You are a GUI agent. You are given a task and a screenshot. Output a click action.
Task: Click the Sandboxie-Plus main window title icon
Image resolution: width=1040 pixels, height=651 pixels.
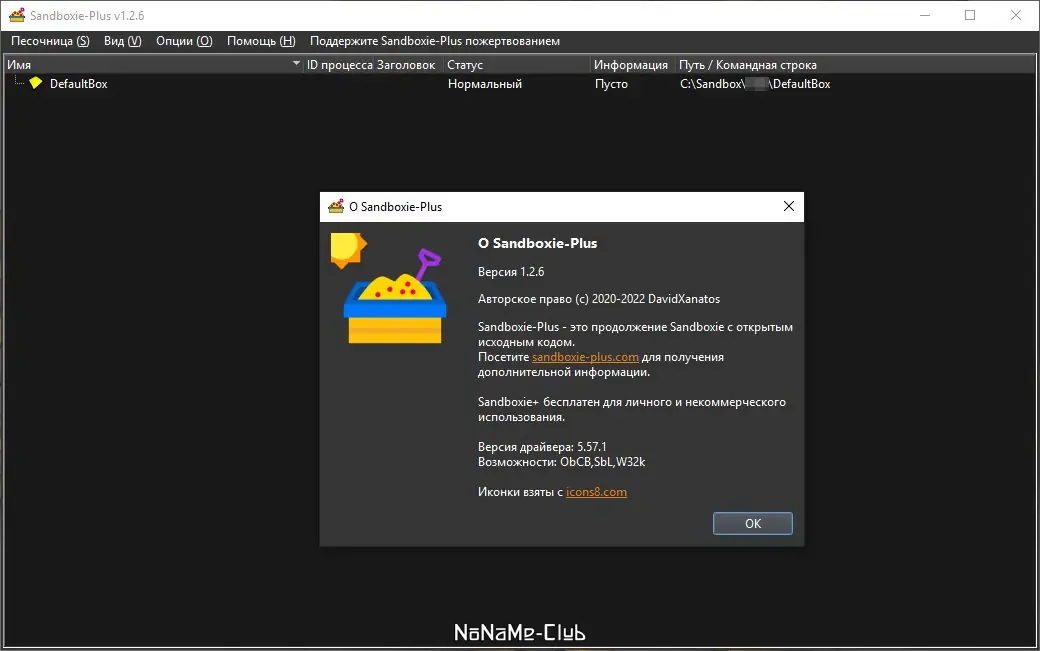pyautogui.click(x=17, y=15)
